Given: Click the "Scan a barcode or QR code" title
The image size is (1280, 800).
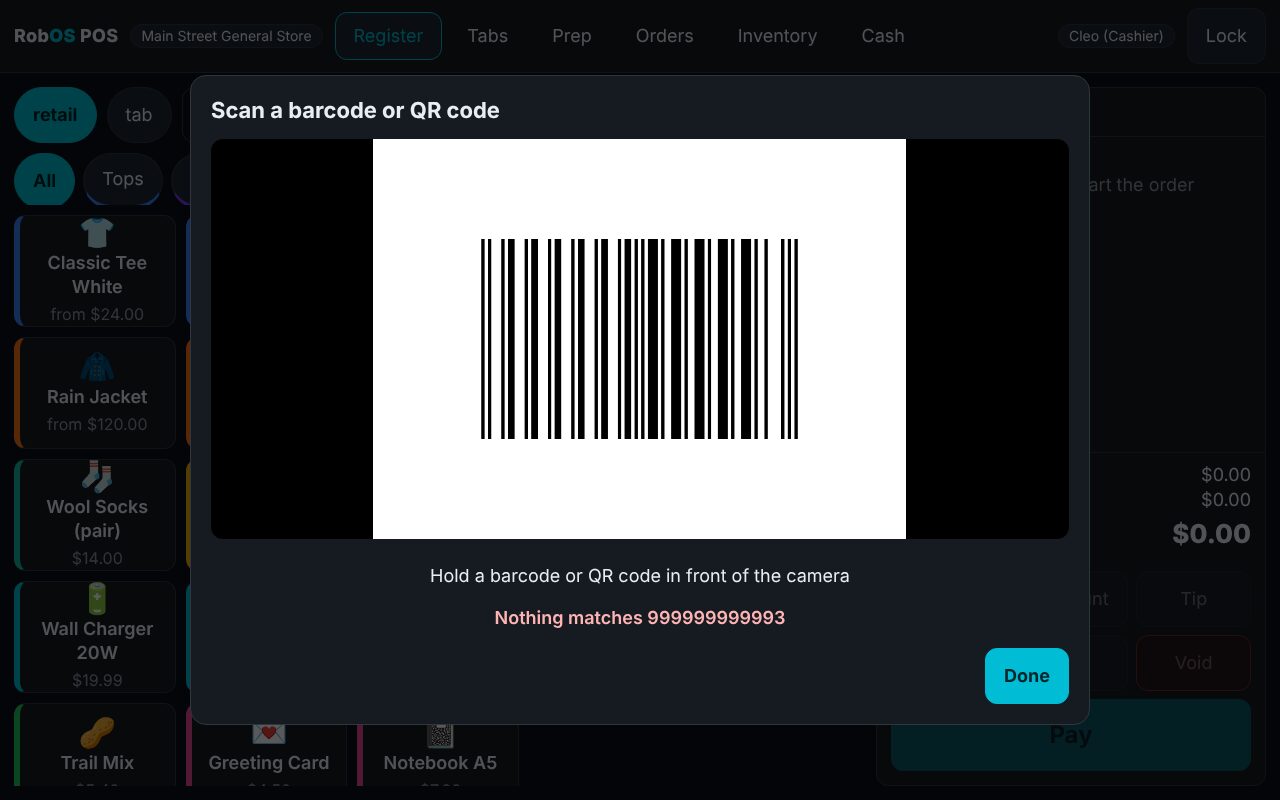Looking at the screenshot, I should [x=355, y=110].
